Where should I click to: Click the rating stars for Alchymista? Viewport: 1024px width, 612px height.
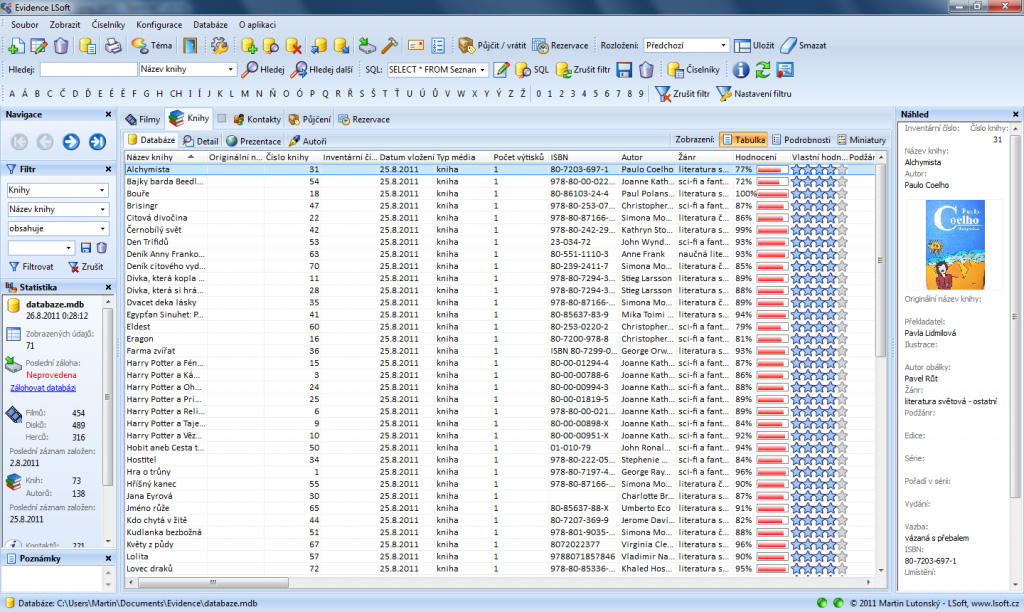(x=819, y=170)
